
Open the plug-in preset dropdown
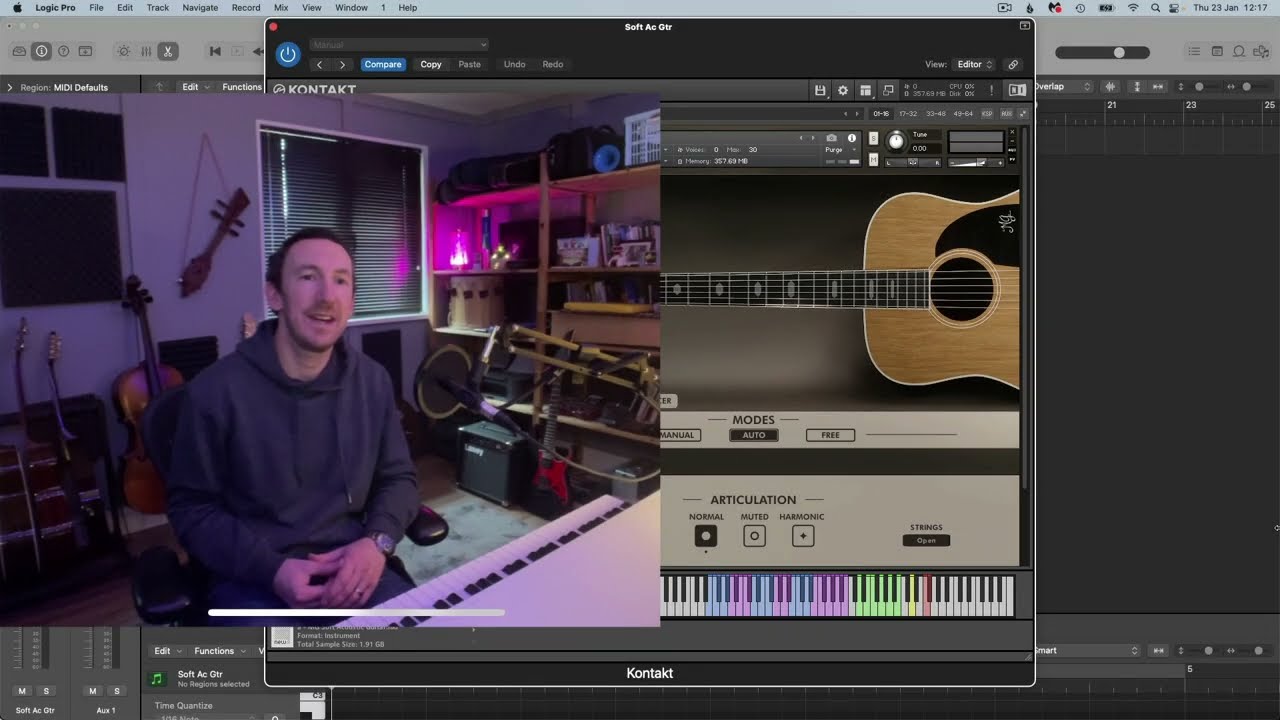pos(399,45)
